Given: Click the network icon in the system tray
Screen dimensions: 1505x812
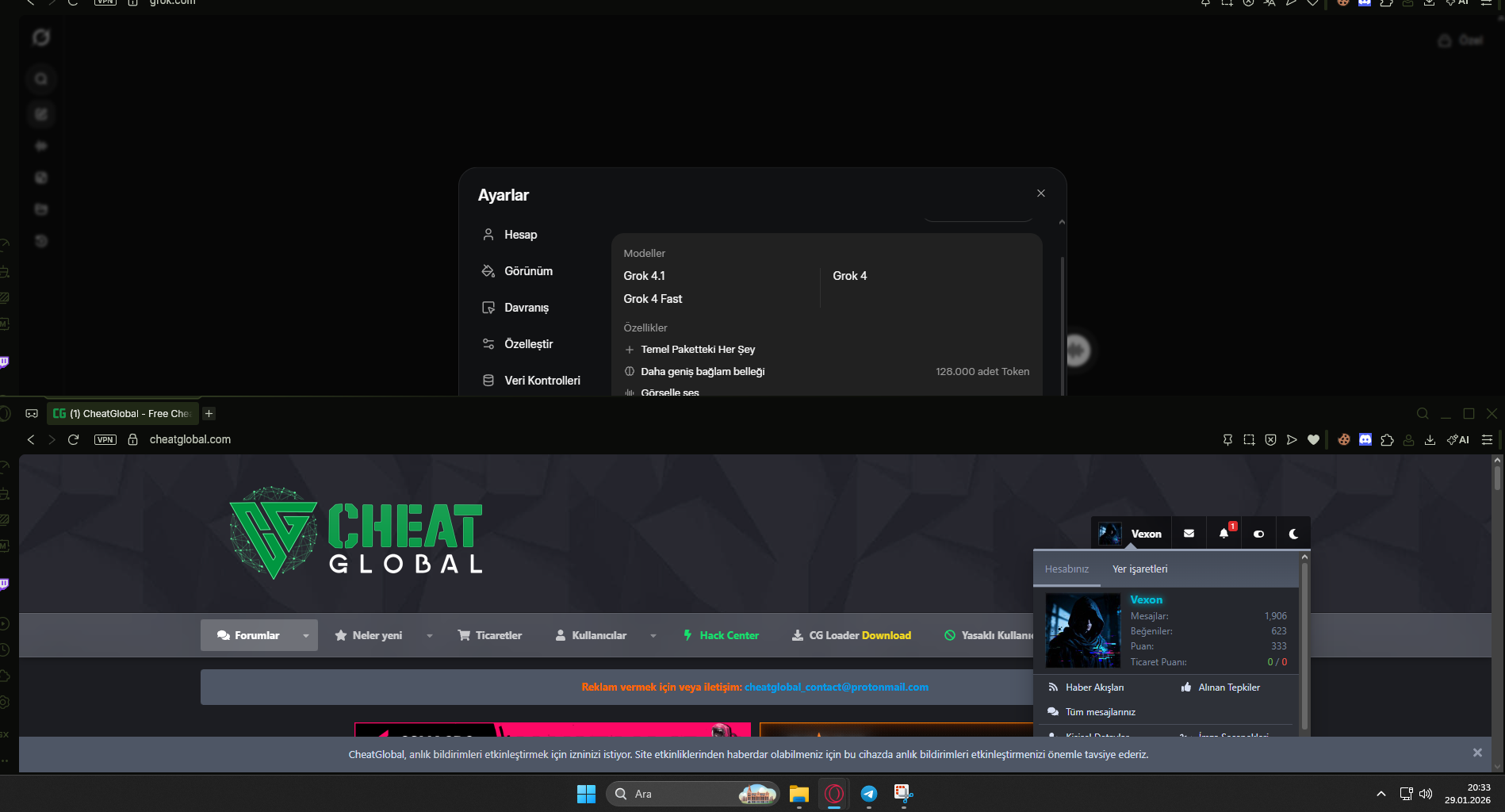Looking at the screenshot, I should [1406, 794].
